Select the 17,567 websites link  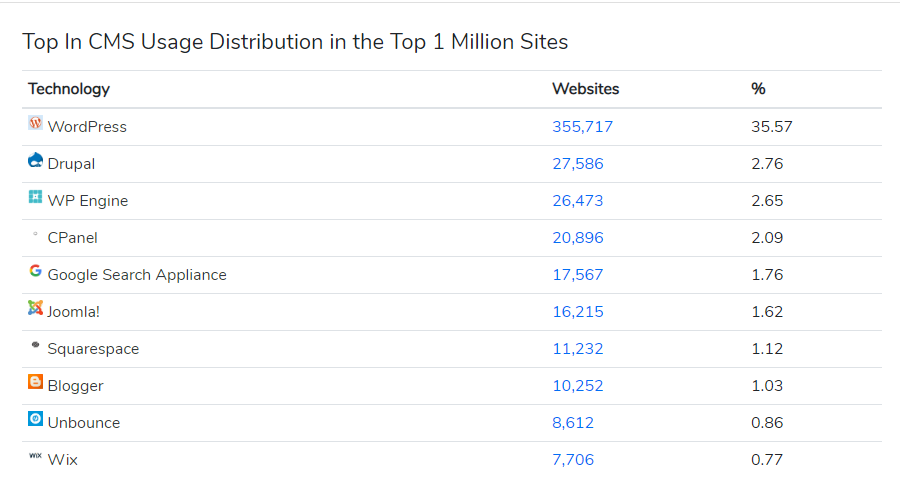(x=578, y=275)
